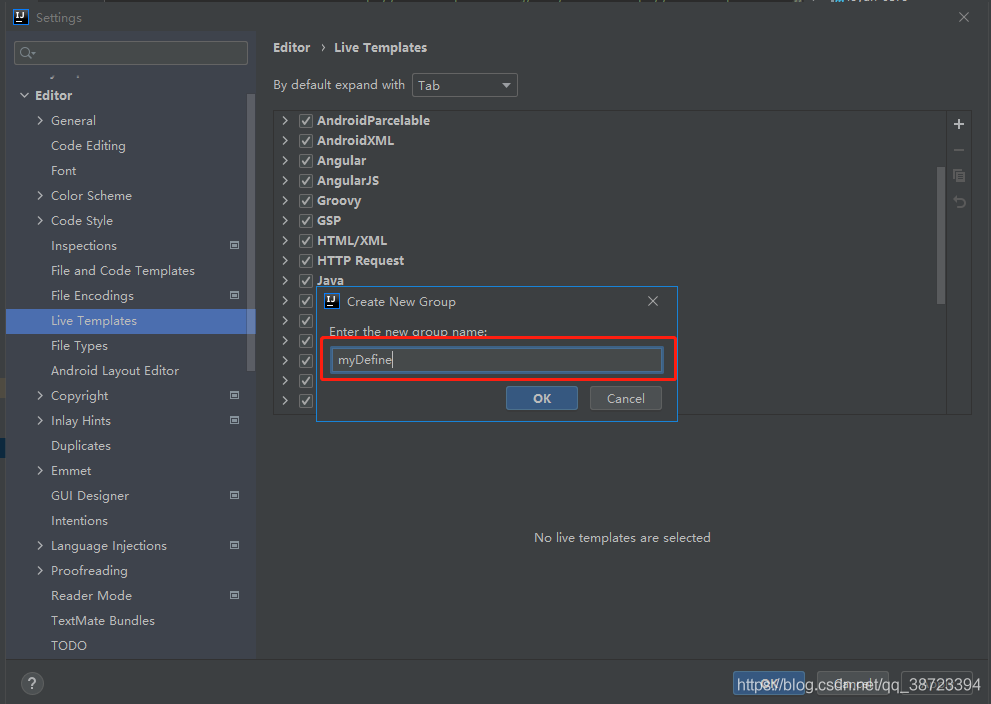This screenshot has width=991, height=704.
Task: Expand the Groovy template group
Action: [285, 201]
